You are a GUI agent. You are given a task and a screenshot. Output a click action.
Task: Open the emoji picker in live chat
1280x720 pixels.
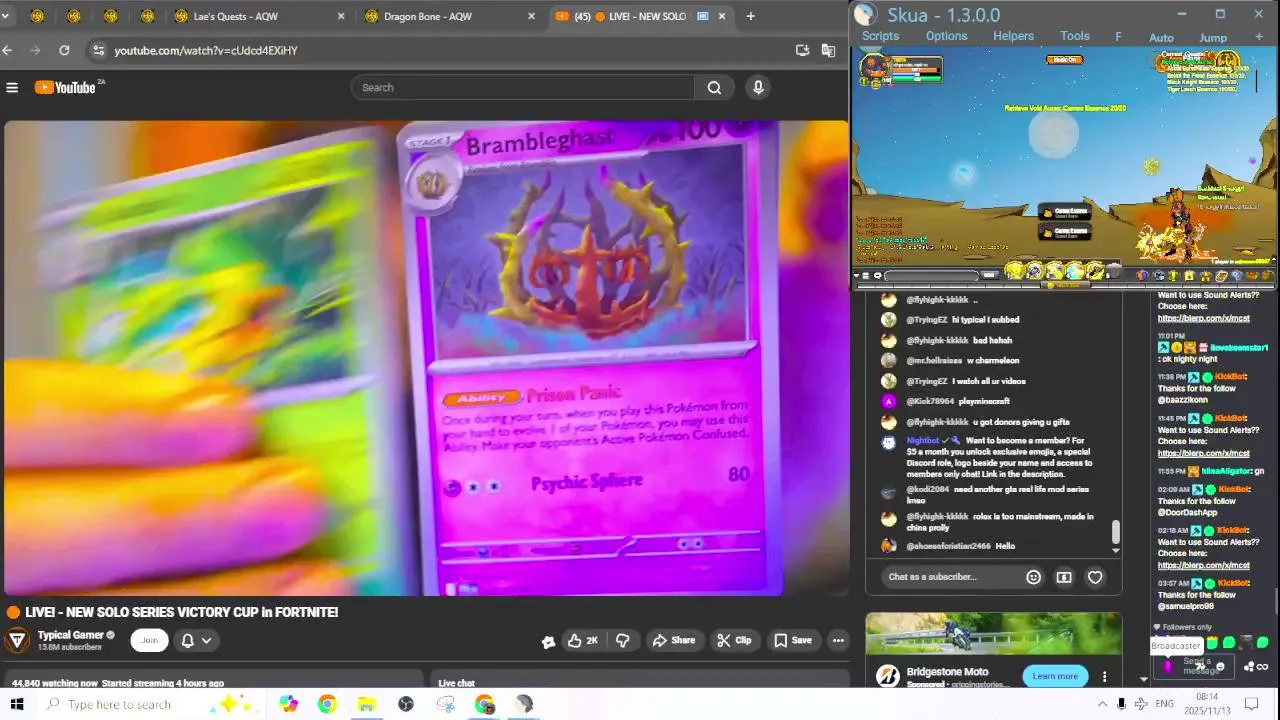coord(1033,577)
